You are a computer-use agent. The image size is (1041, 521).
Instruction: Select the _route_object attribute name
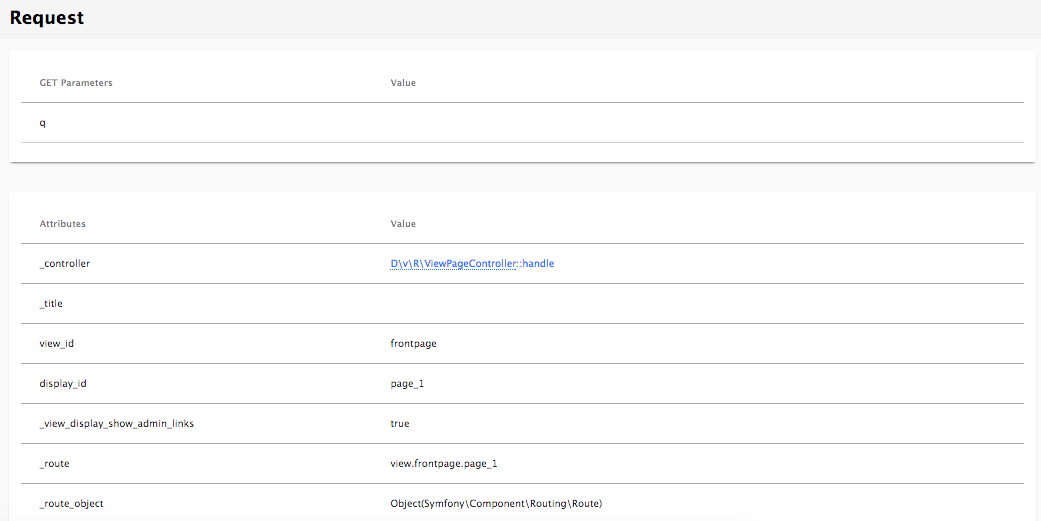[72, 504]
